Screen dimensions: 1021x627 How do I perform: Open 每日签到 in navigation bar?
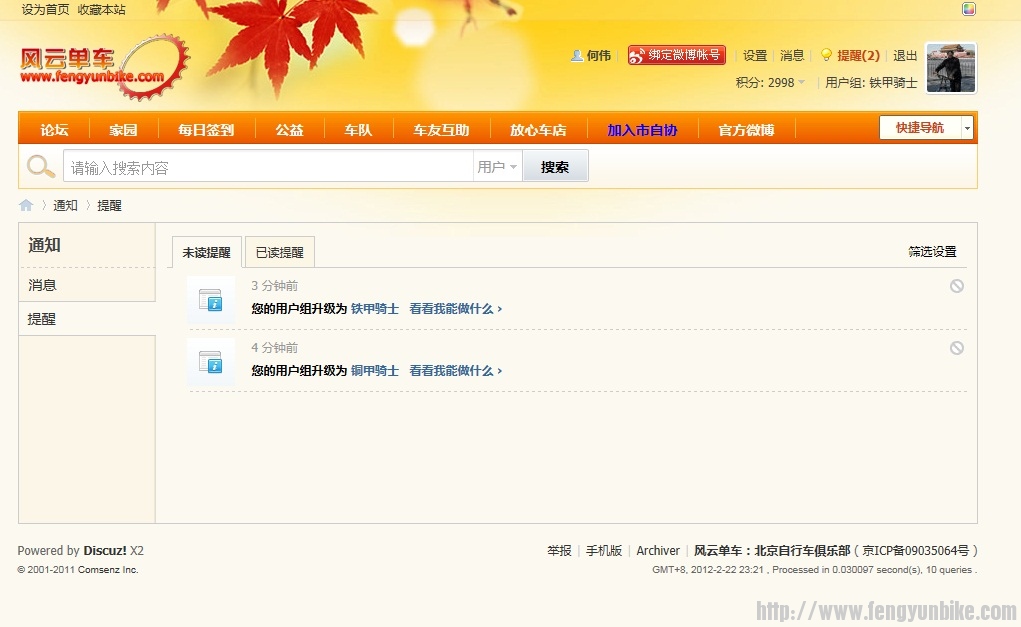pos(206,130)
